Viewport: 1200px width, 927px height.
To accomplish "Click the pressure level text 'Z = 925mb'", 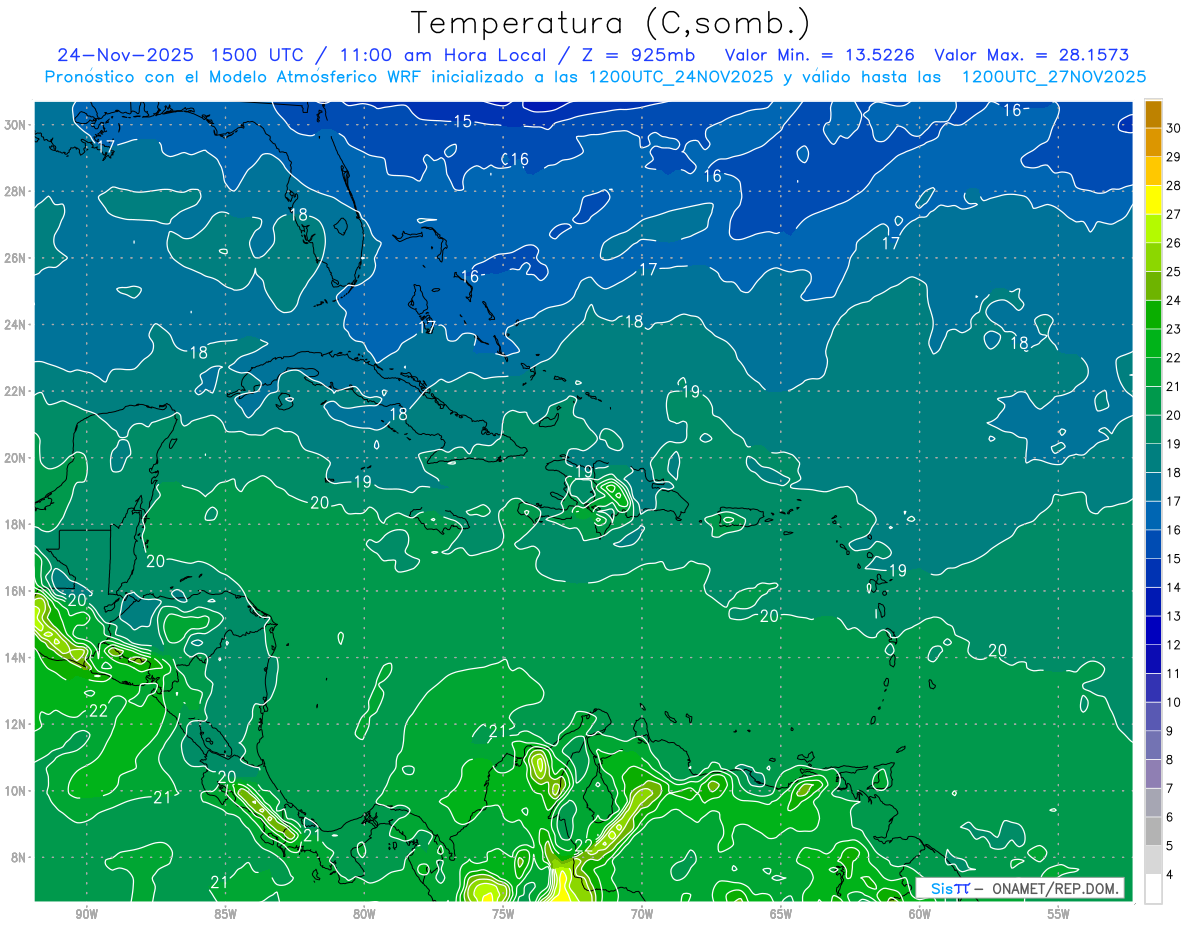I will pyautogui.click(x=631, y=55).
